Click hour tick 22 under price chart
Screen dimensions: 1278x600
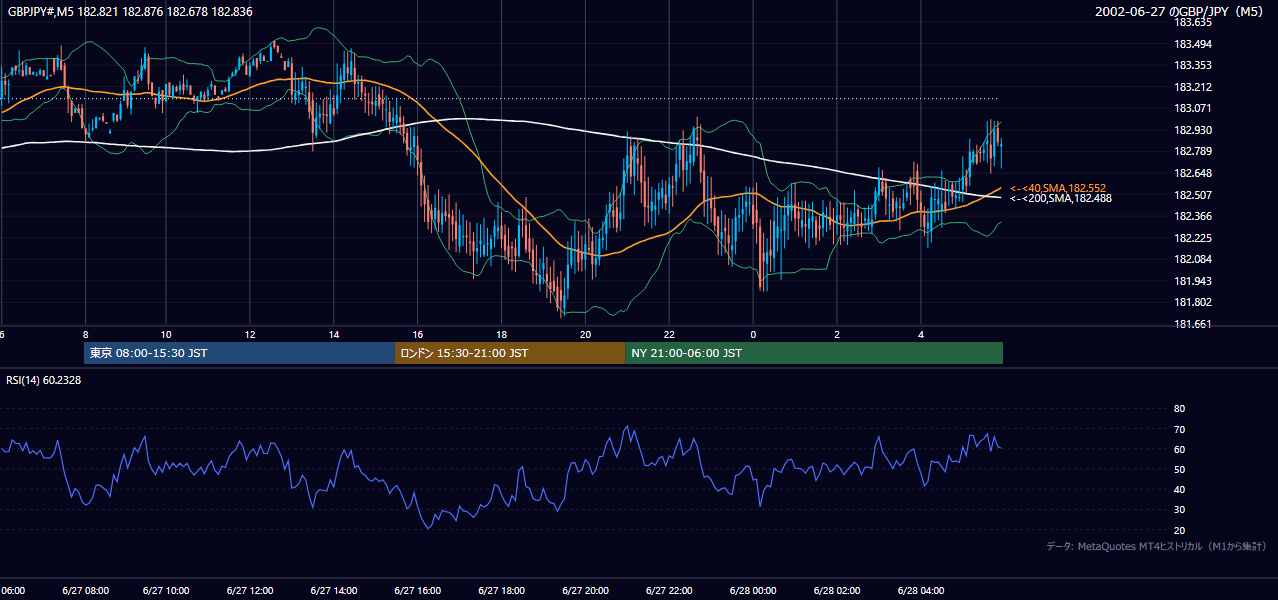pyautogui.click(x=669, y=334)
